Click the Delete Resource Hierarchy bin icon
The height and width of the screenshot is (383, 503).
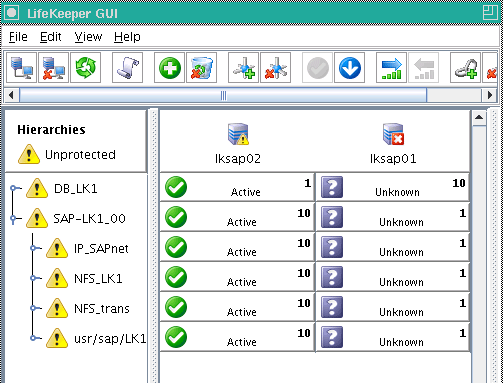(201, 68)
